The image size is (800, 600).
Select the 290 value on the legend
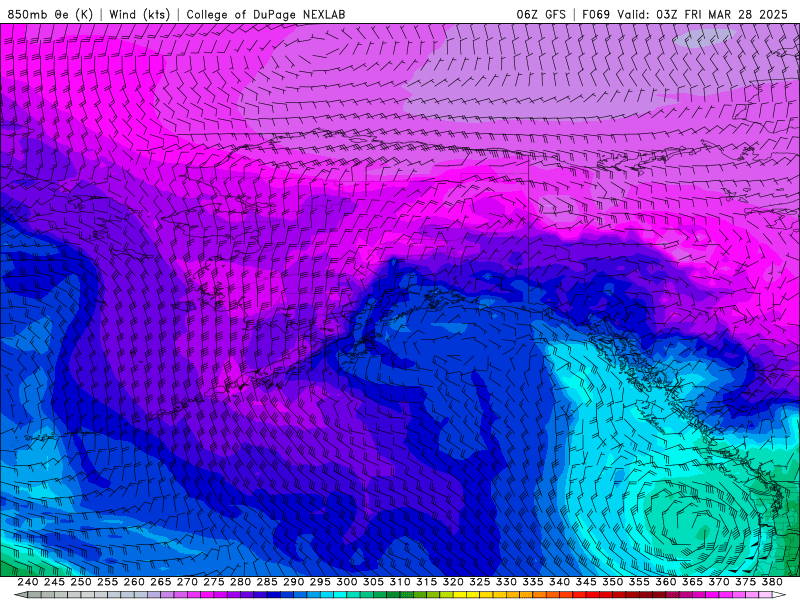[293, 582]
